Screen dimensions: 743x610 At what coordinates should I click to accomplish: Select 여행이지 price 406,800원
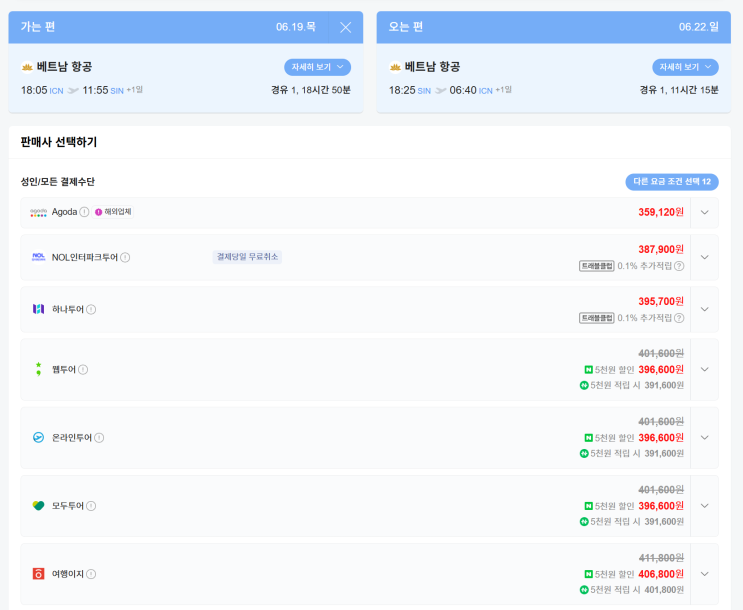pos(661,574)
